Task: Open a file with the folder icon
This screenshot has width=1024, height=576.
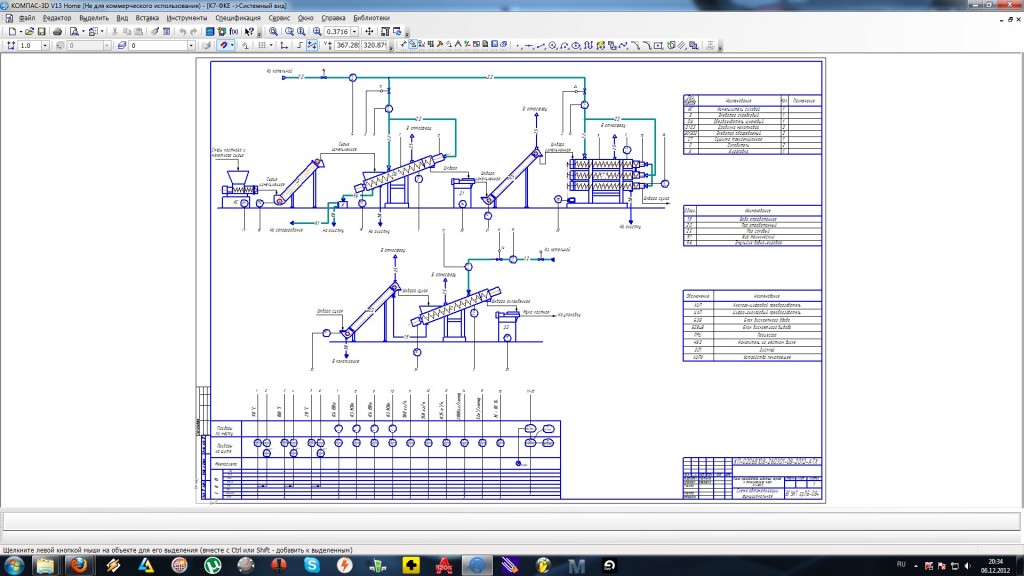Action: point(29,31)
